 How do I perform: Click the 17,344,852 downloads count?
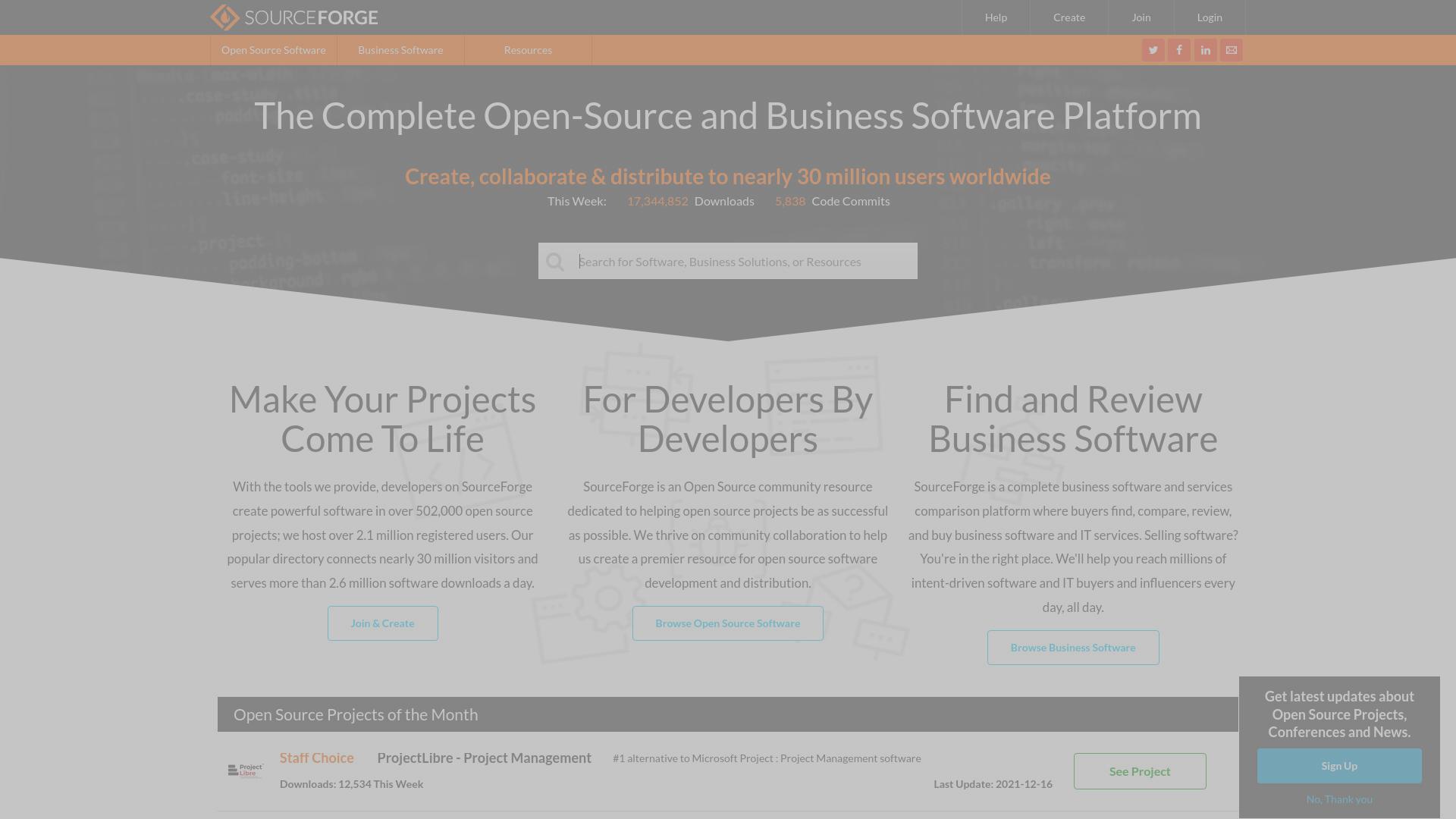click(657, 201)
